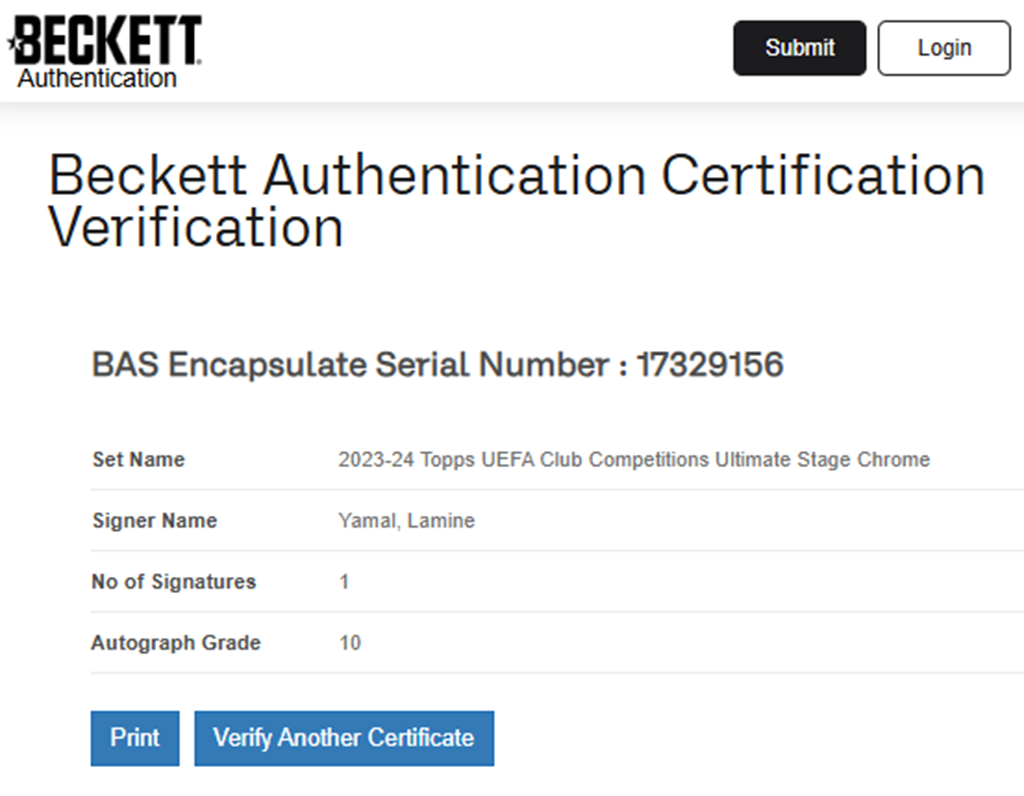
Task: Click the word Verification in the page title
Action: [x=196, y=228]
